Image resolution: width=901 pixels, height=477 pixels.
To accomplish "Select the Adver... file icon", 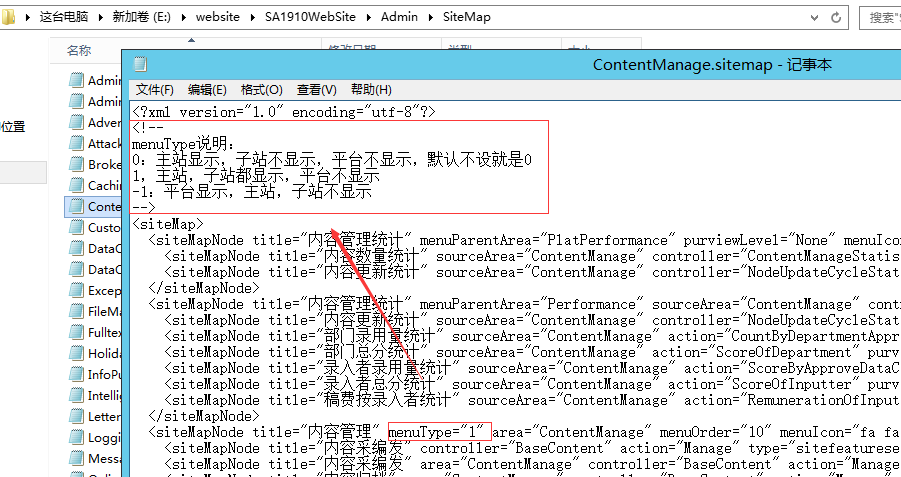I will (76, 123).
